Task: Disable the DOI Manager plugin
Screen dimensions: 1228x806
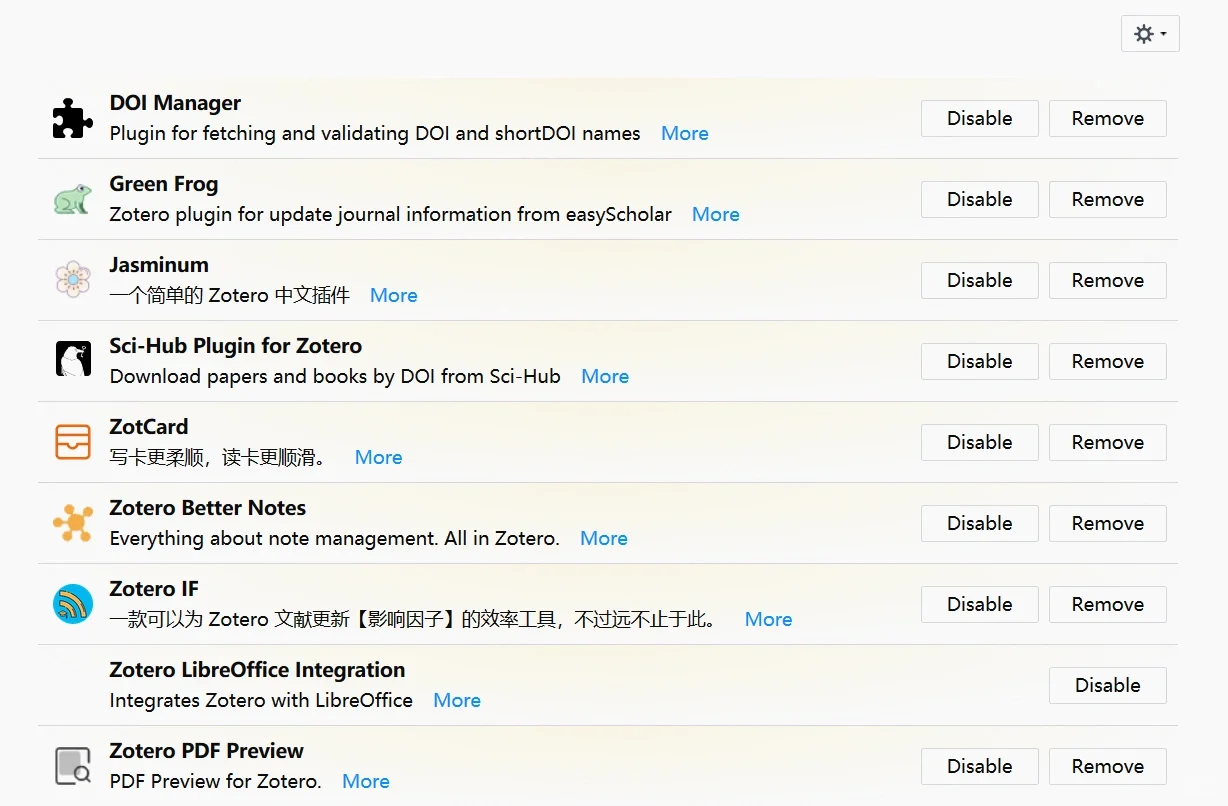Action: coord(979,118)
